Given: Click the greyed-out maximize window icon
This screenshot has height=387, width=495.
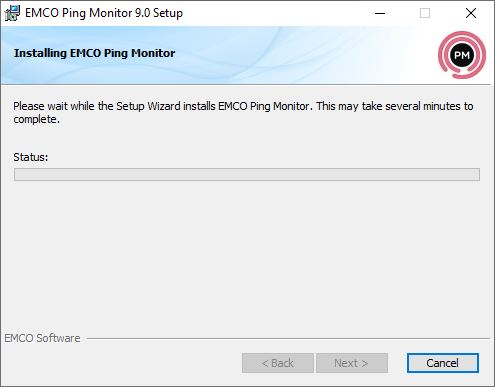Looking at the screenshot, I should pos(425,13).
